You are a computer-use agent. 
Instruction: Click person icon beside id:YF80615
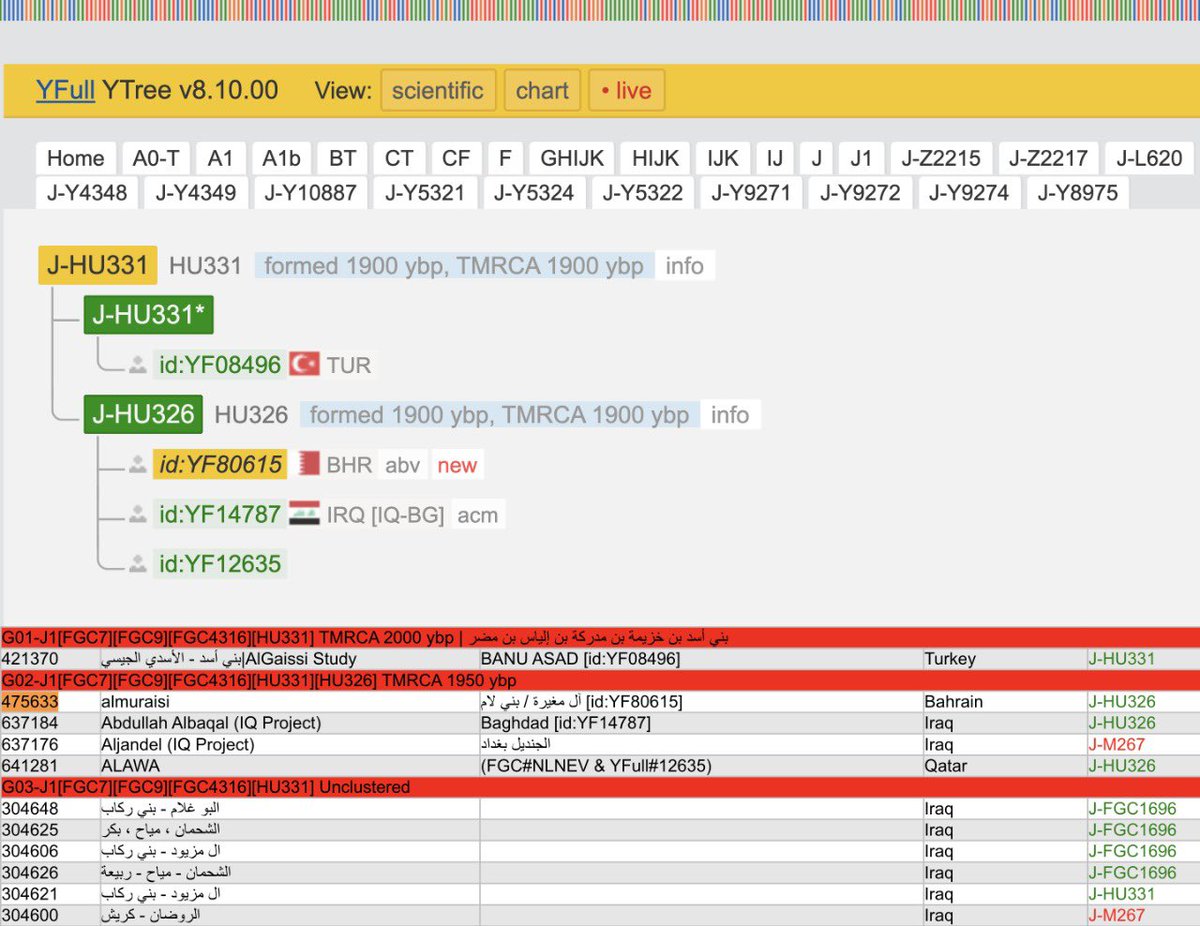138,465
